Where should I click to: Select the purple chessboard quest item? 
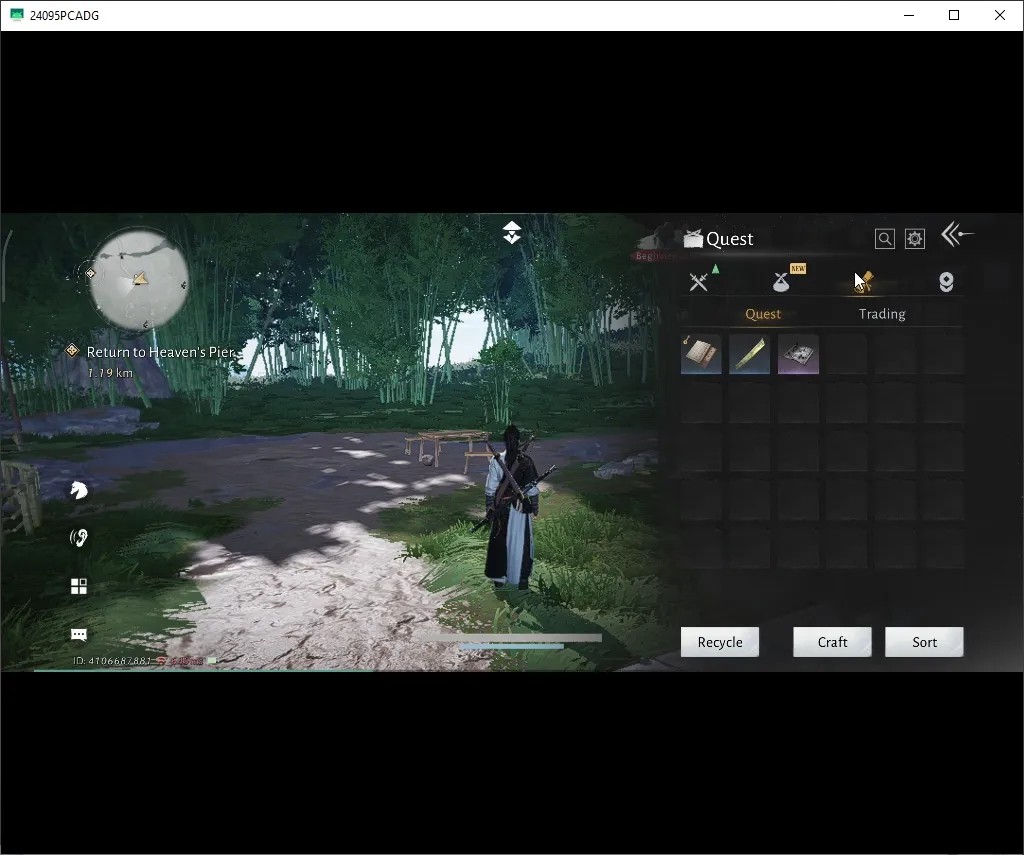pyautogui.click(x=798, y=354)
